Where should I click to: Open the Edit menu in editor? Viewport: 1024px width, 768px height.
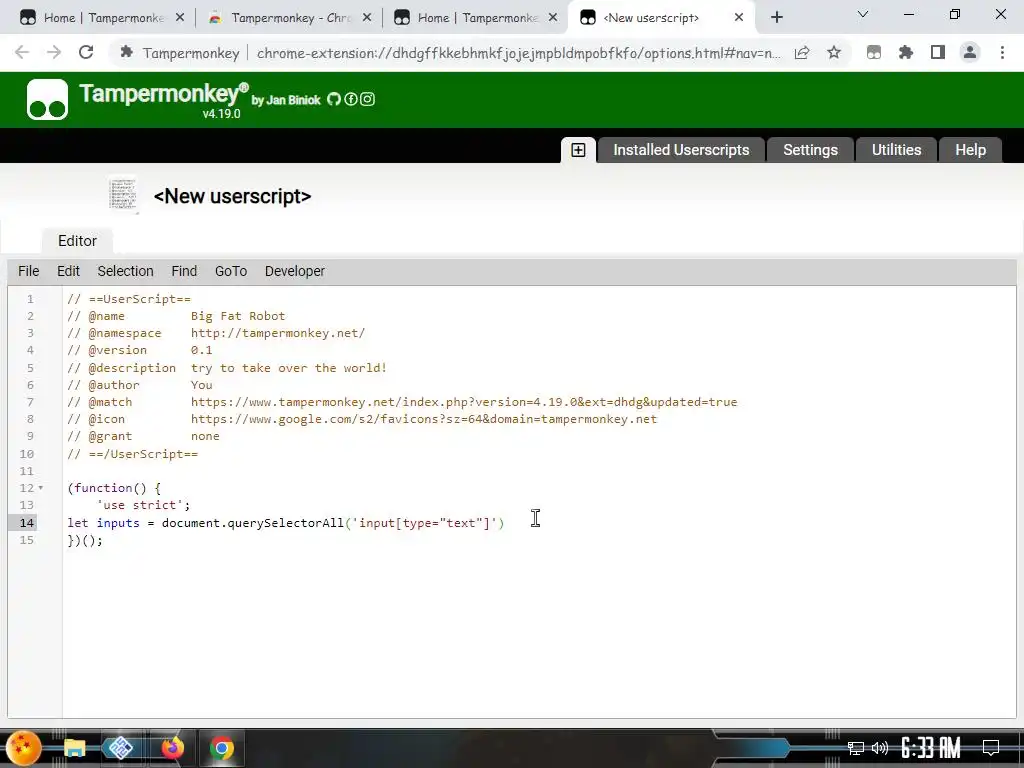(68, 271)
